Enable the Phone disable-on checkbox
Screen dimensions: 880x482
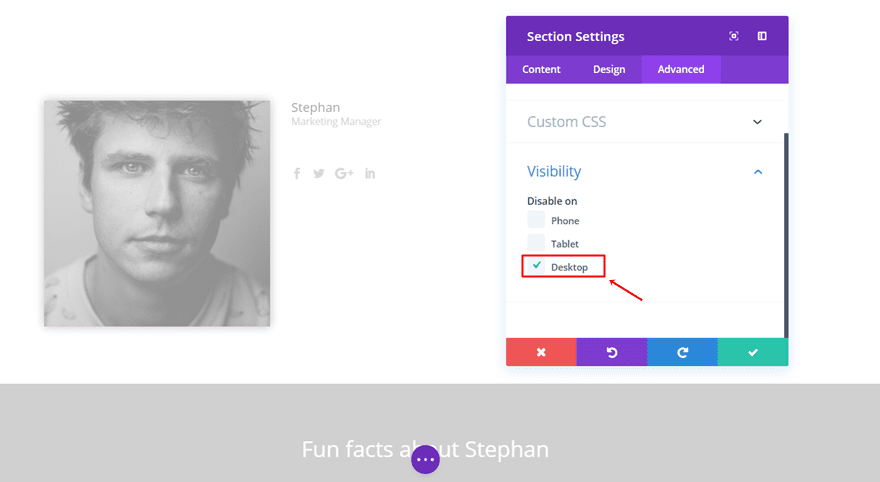(x=537, y=220)
